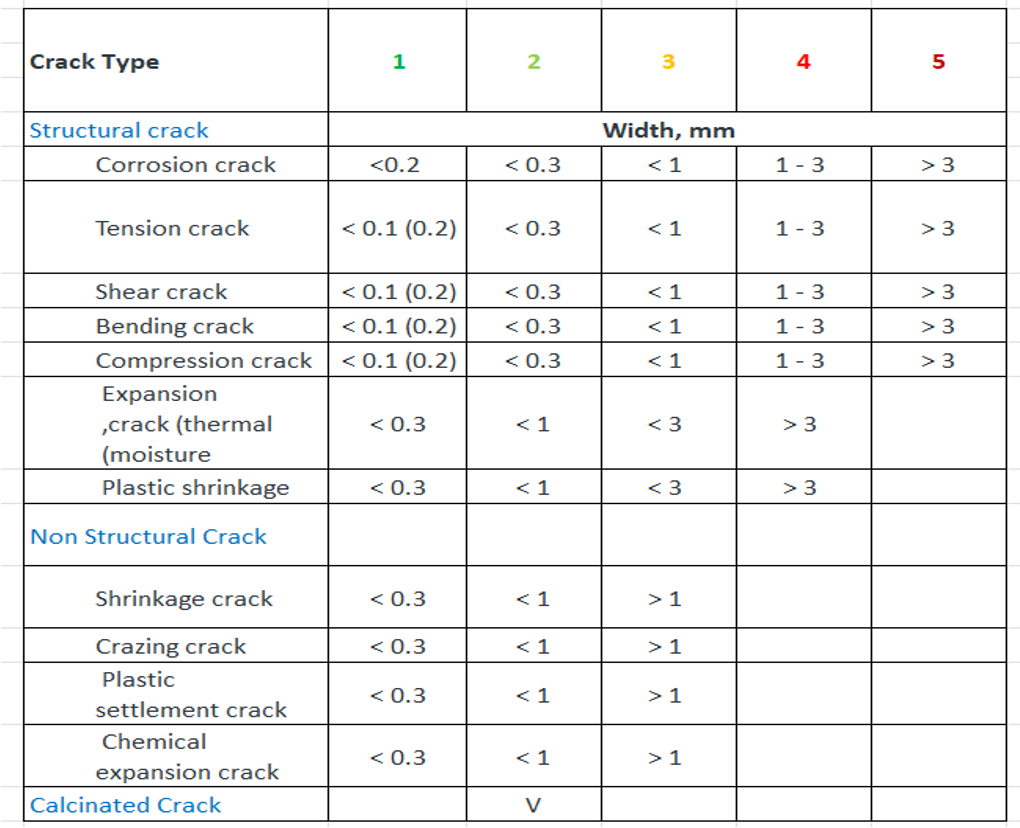Click the orange column header 3
Image resolution: width=1020 pixels, height=828 pixels.
point(668,62)
